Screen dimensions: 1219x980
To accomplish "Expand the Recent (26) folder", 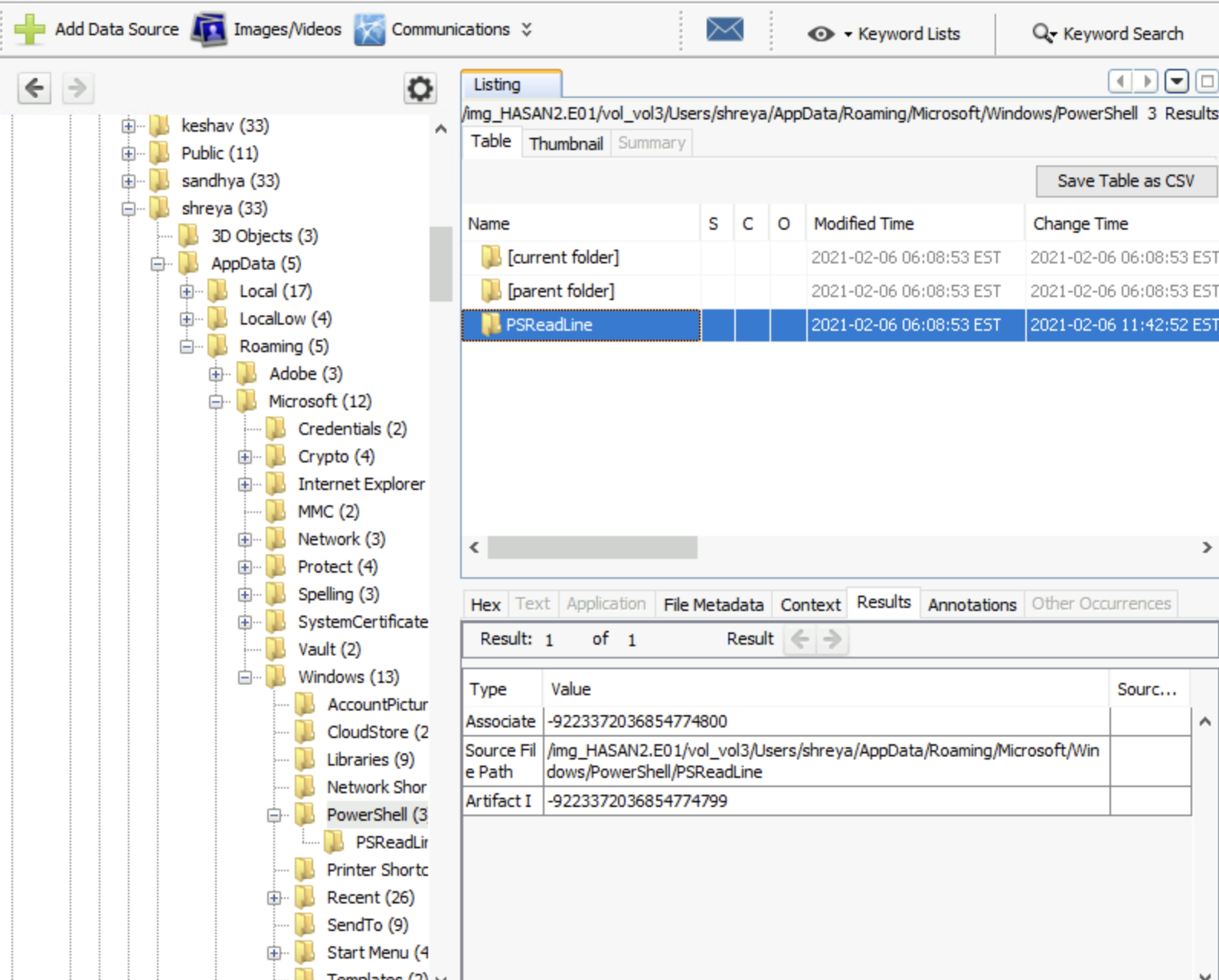I will pos(274,897).
